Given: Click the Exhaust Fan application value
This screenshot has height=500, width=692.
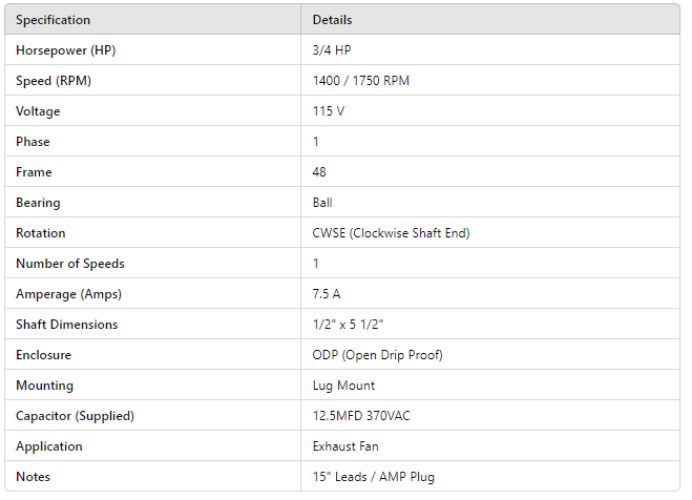Looking at the screenshot, I should click(x=347, y=446).
